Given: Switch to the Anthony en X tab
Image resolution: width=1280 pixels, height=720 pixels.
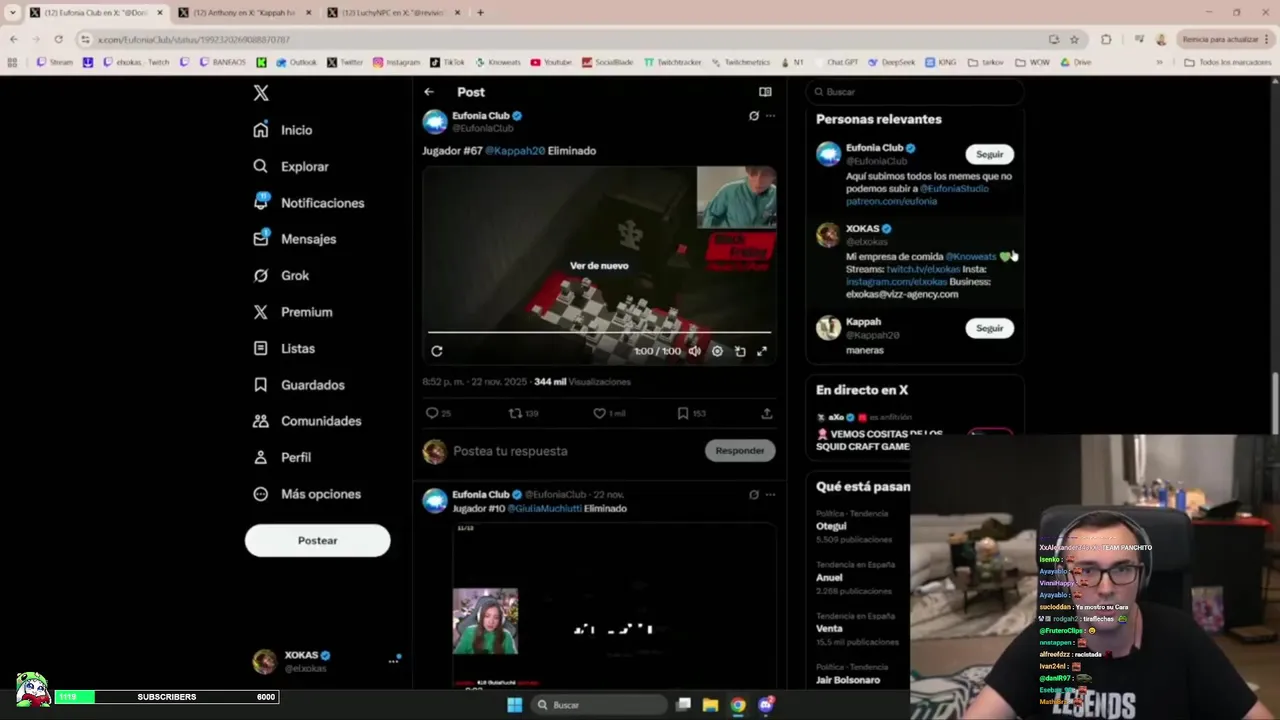Looking at the screenshot, I should (x=244, y=13).
